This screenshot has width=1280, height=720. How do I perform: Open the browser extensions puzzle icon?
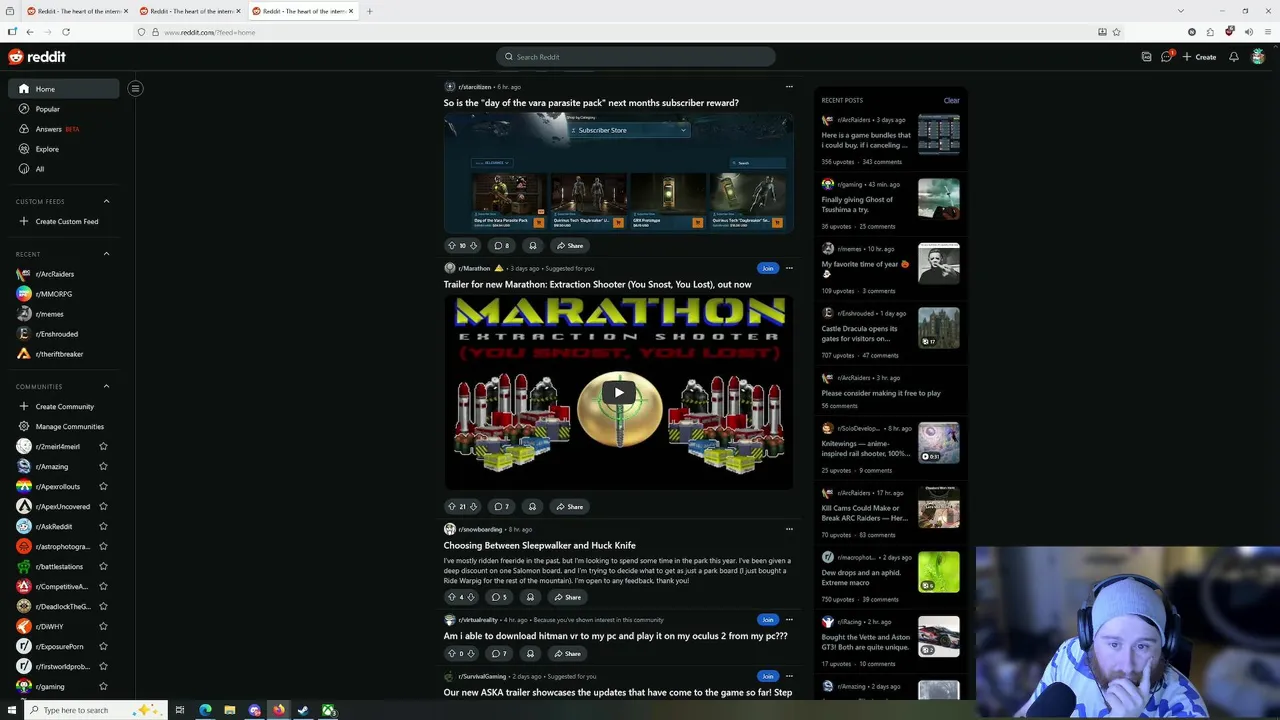[1210, 32]
